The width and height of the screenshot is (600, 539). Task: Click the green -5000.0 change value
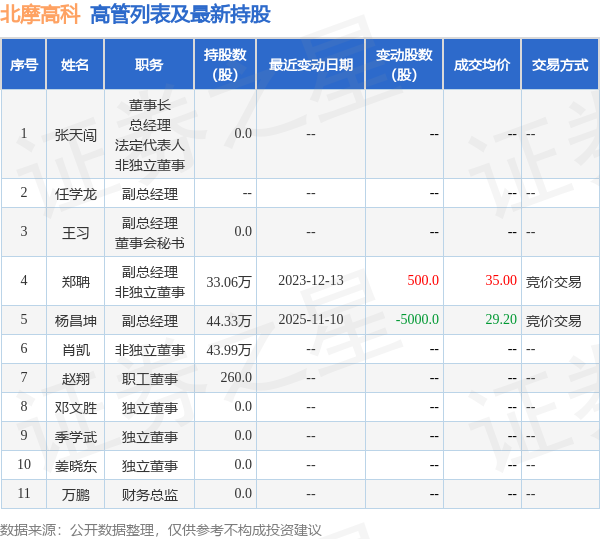[x=417, y=319]
